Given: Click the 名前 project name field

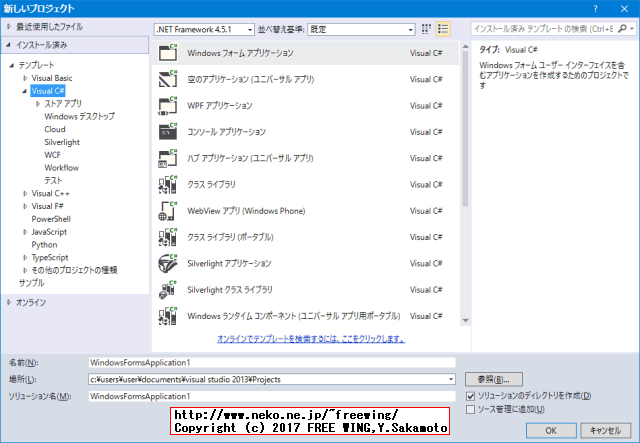Looking at the screenshot, I should coord(272,363).
